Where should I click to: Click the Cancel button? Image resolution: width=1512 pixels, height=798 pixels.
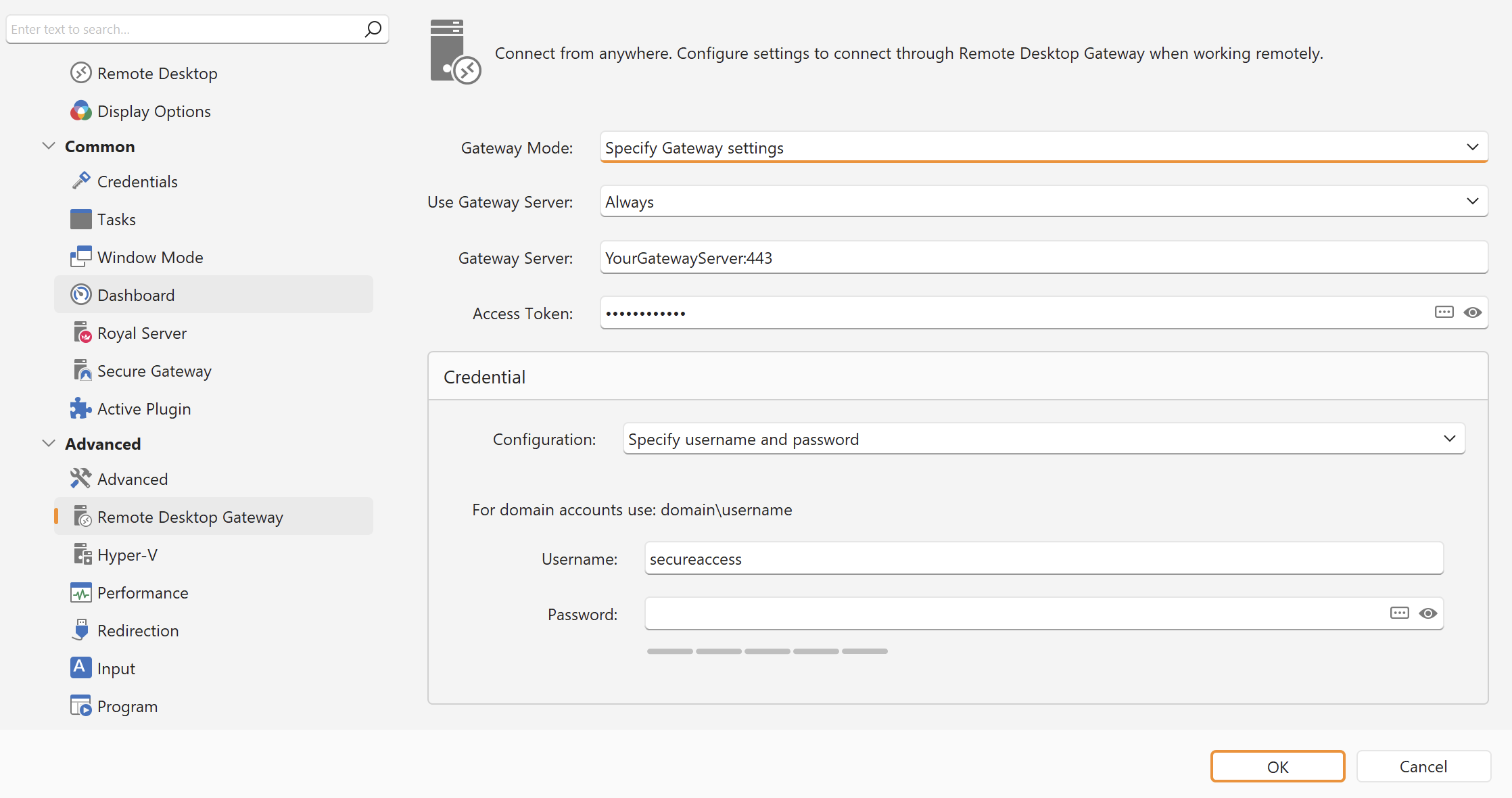click(x=1423, y=766)
